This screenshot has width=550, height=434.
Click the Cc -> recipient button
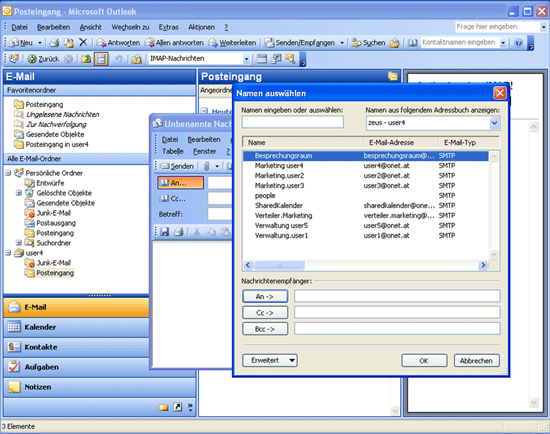point(265,313)
